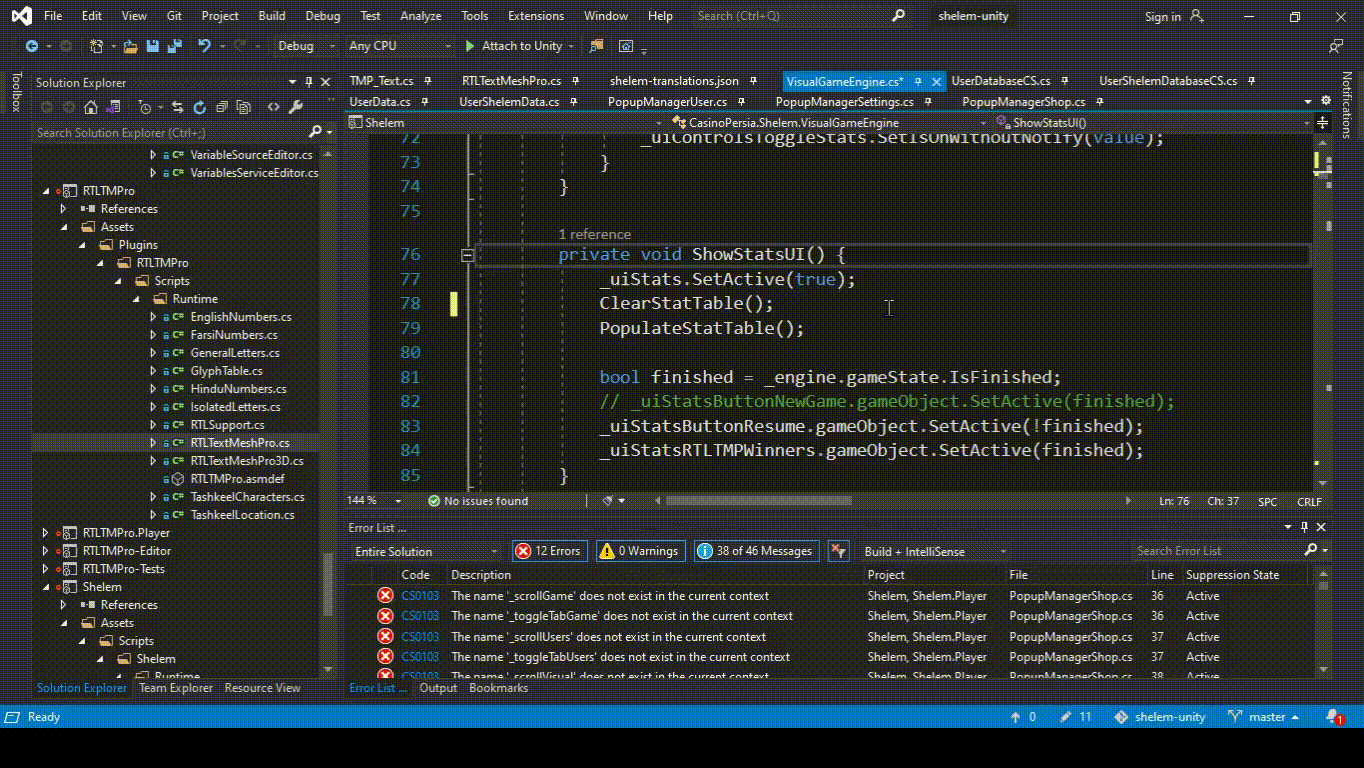This screenshot has height=768, width=1364.
Task: Click the multi-select filter icon in Error List
Action: [839, 550]
